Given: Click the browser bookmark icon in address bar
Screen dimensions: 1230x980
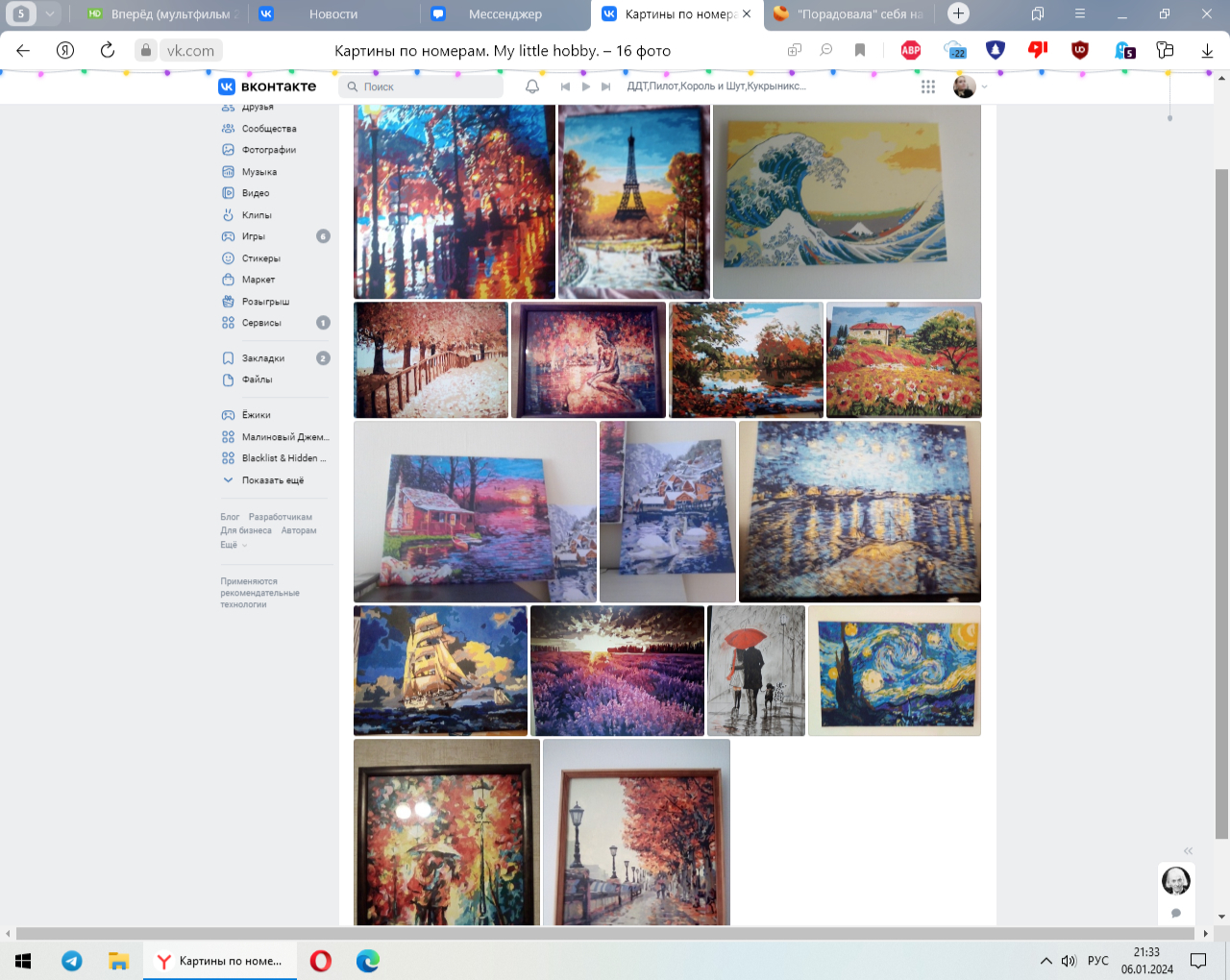Looking at the screenshot, I should coord(860,50).
